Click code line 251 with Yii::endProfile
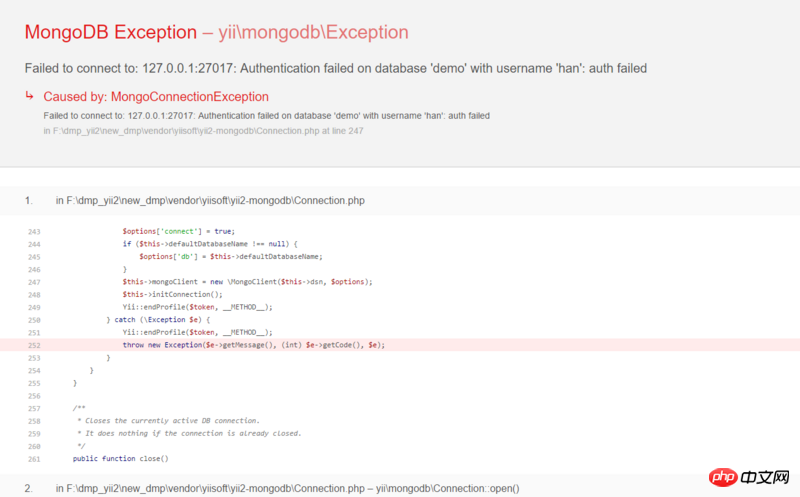The image size is (800, 497). [197, 332]
